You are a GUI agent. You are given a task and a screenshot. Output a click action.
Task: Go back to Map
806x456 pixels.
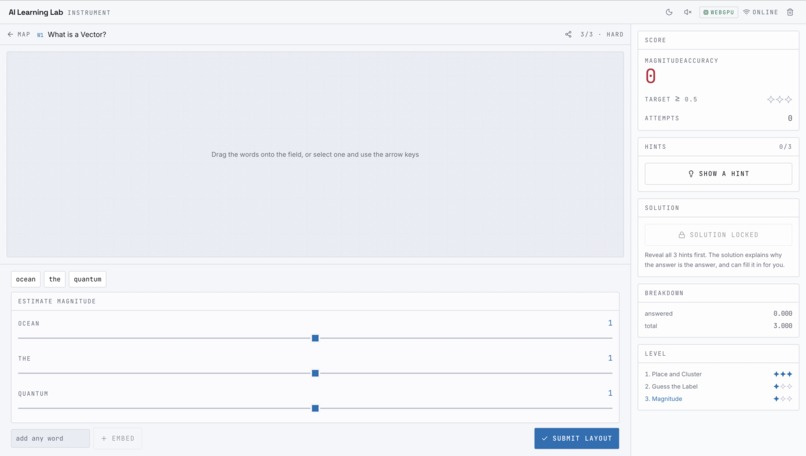point(19,34)
